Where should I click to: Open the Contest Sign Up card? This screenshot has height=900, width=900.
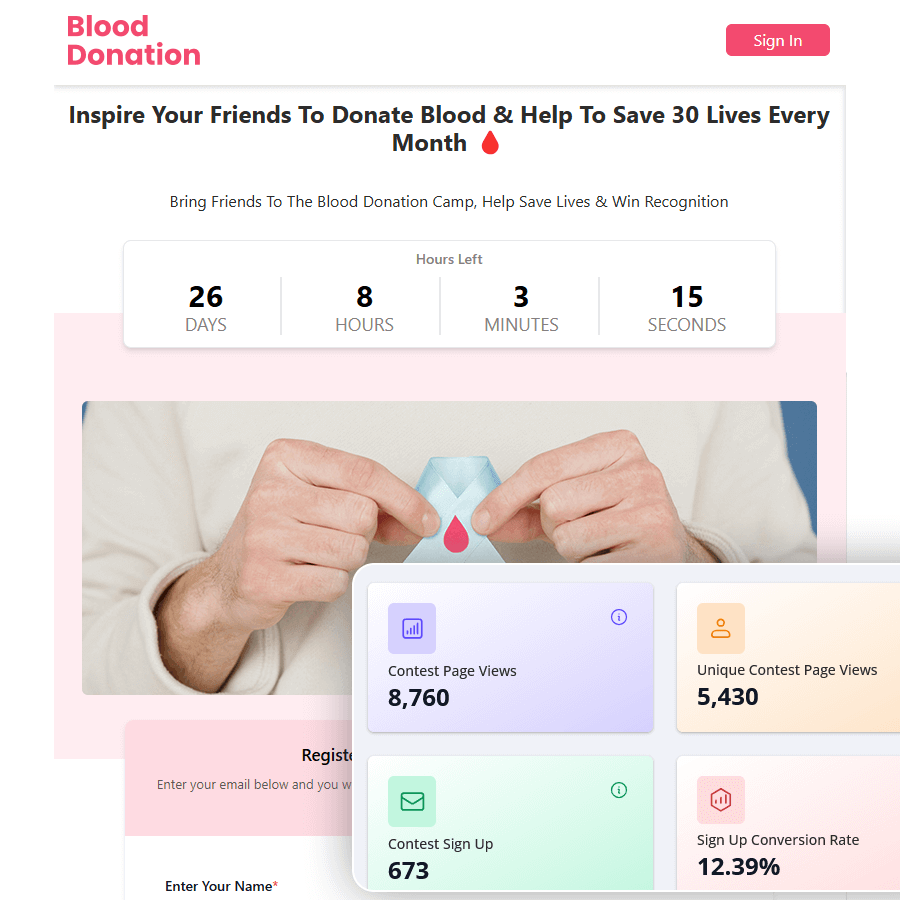pos(510,824)
